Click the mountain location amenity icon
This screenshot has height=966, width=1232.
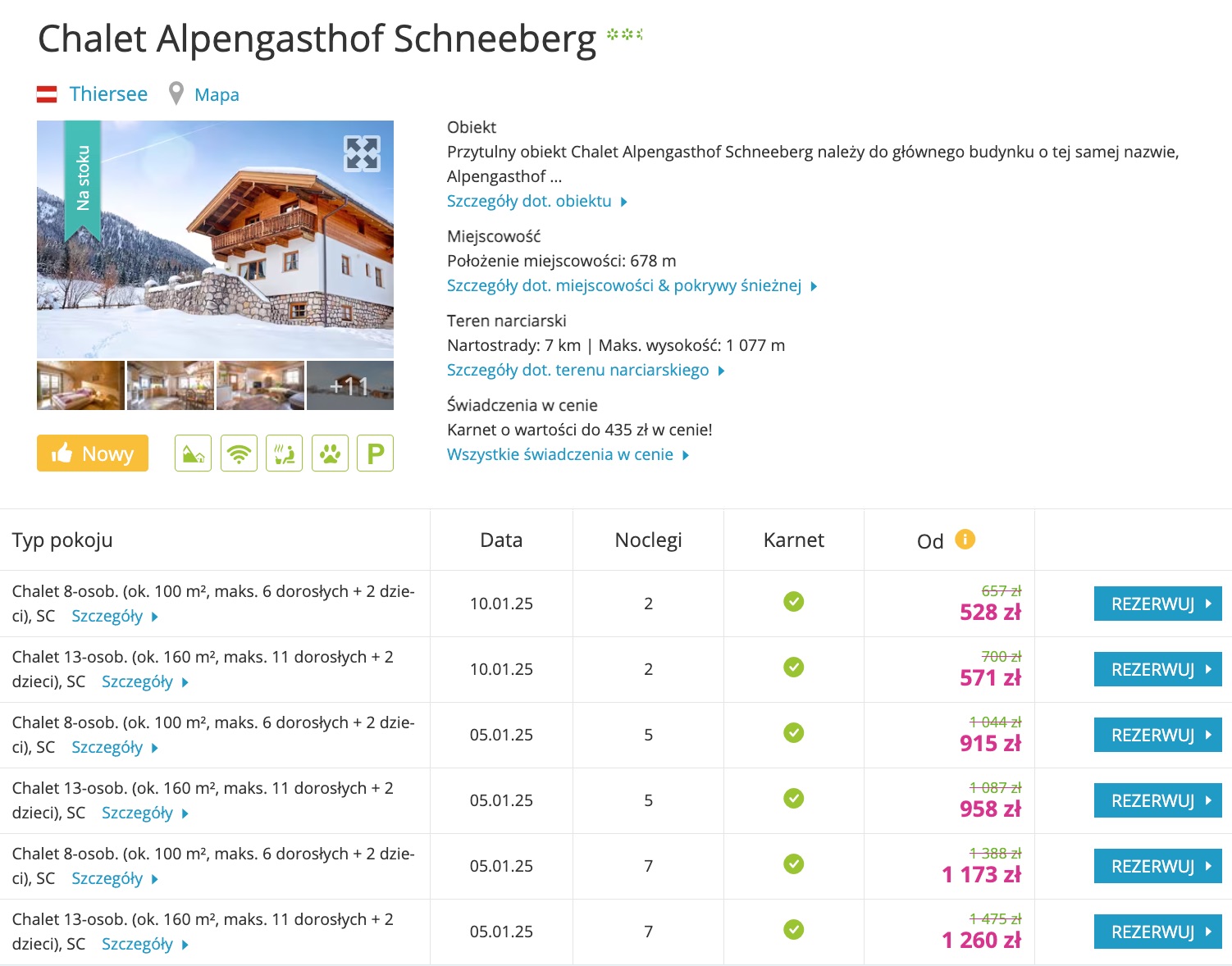coord(193,453)
